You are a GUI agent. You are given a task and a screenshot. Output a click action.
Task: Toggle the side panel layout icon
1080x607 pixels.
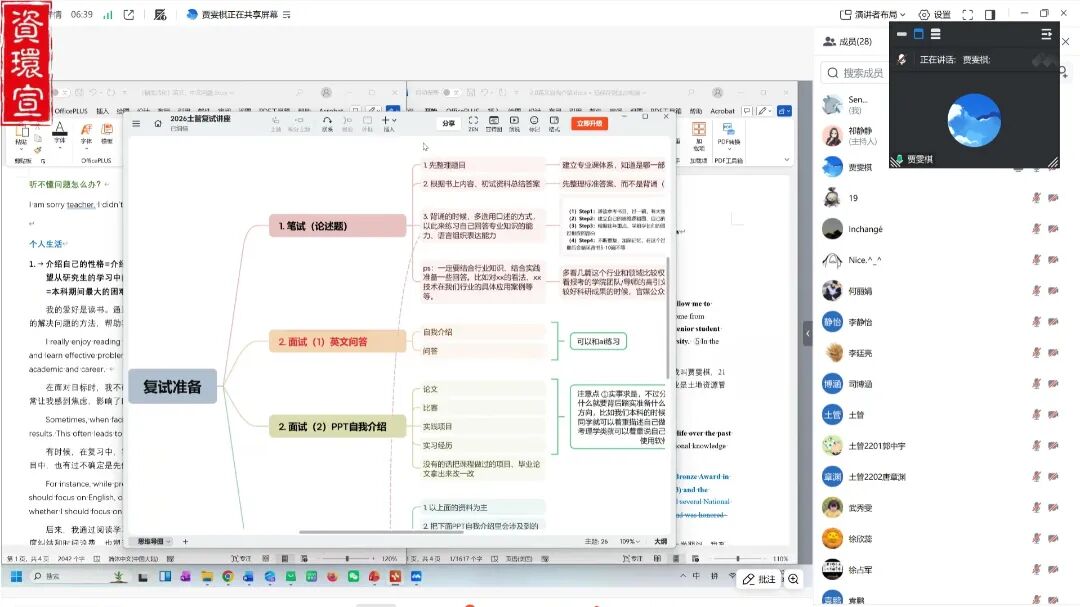tap(990, 15)
